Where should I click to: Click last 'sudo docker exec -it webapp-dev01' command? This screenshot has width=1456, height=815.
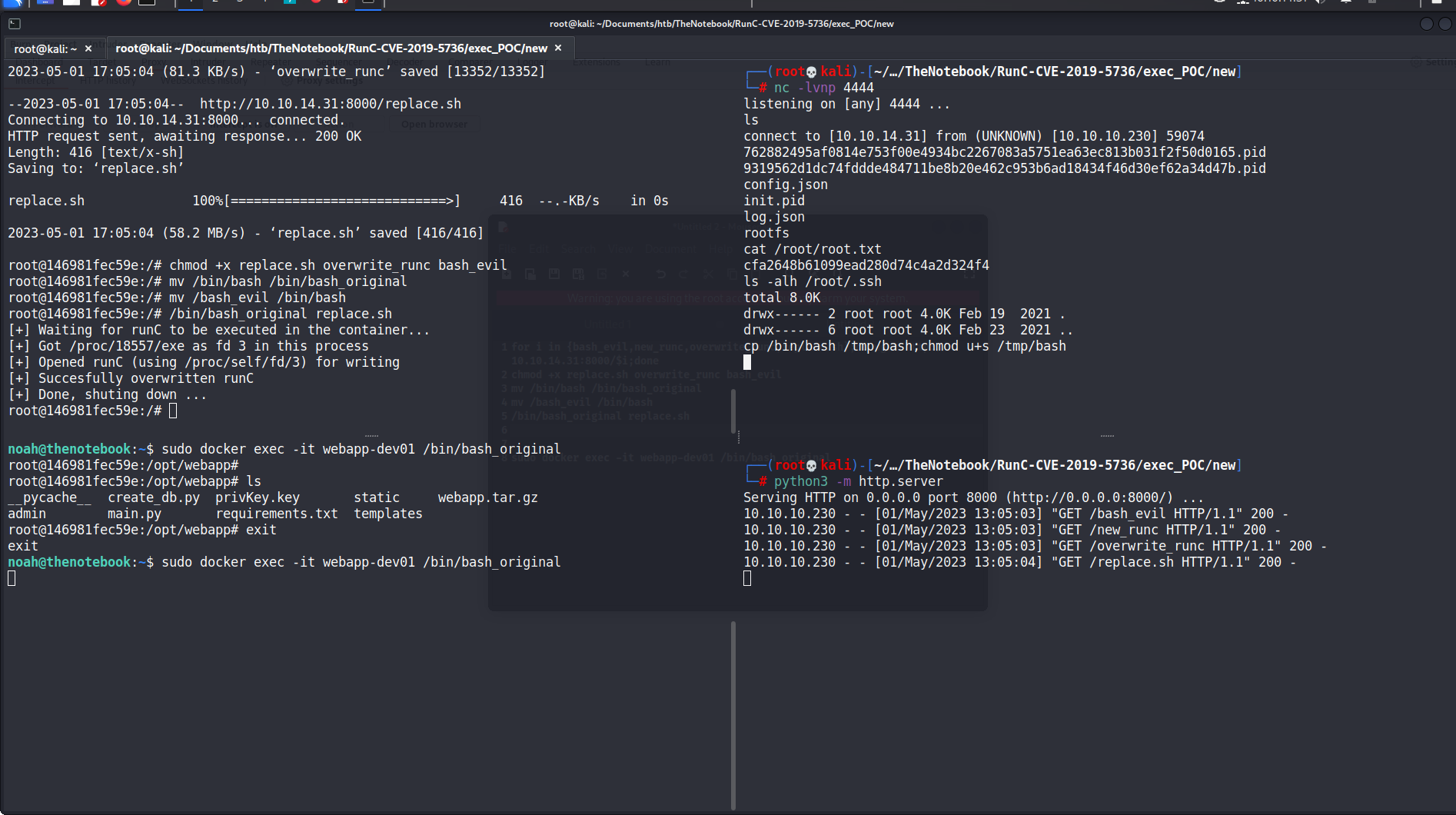tap(361, 562)
